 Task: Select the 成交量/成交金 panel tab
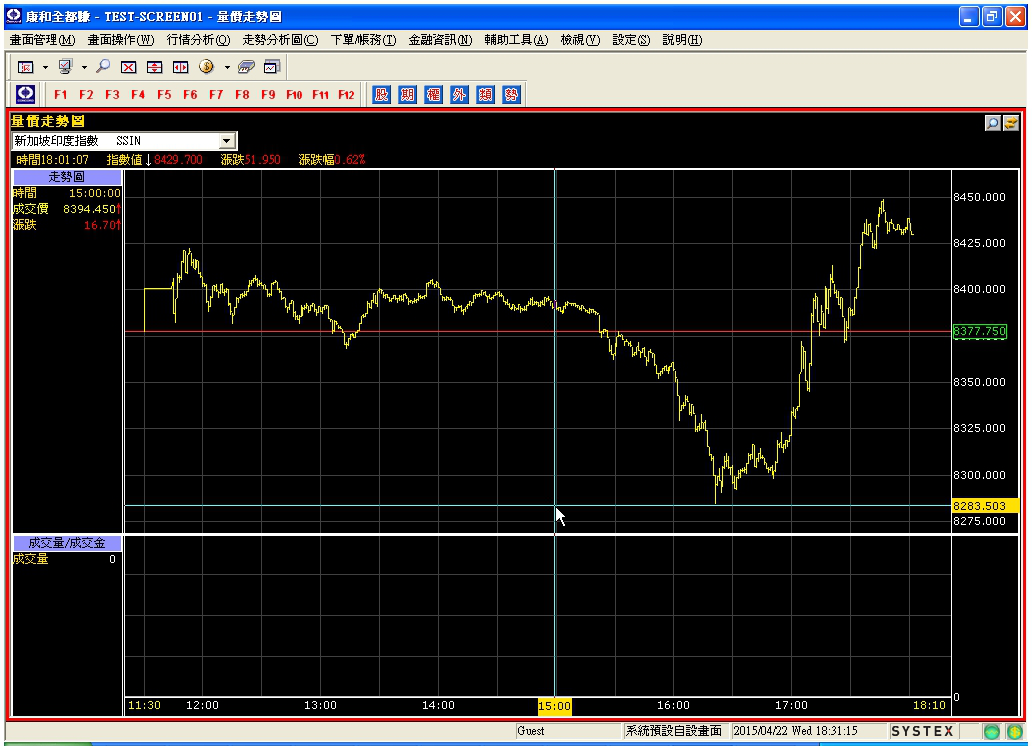tap(67, 543)
